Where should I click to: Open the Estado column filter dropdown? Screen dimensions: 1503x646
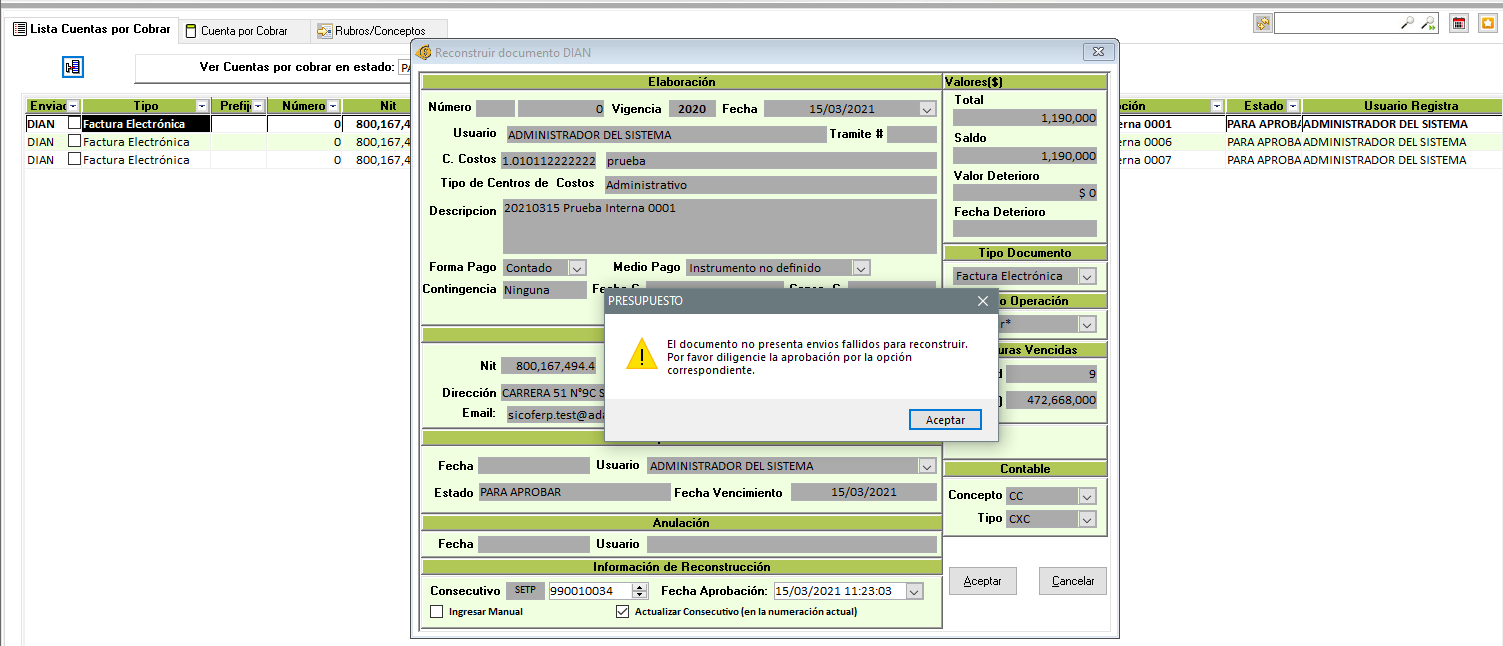click(x=1292, y=106)
